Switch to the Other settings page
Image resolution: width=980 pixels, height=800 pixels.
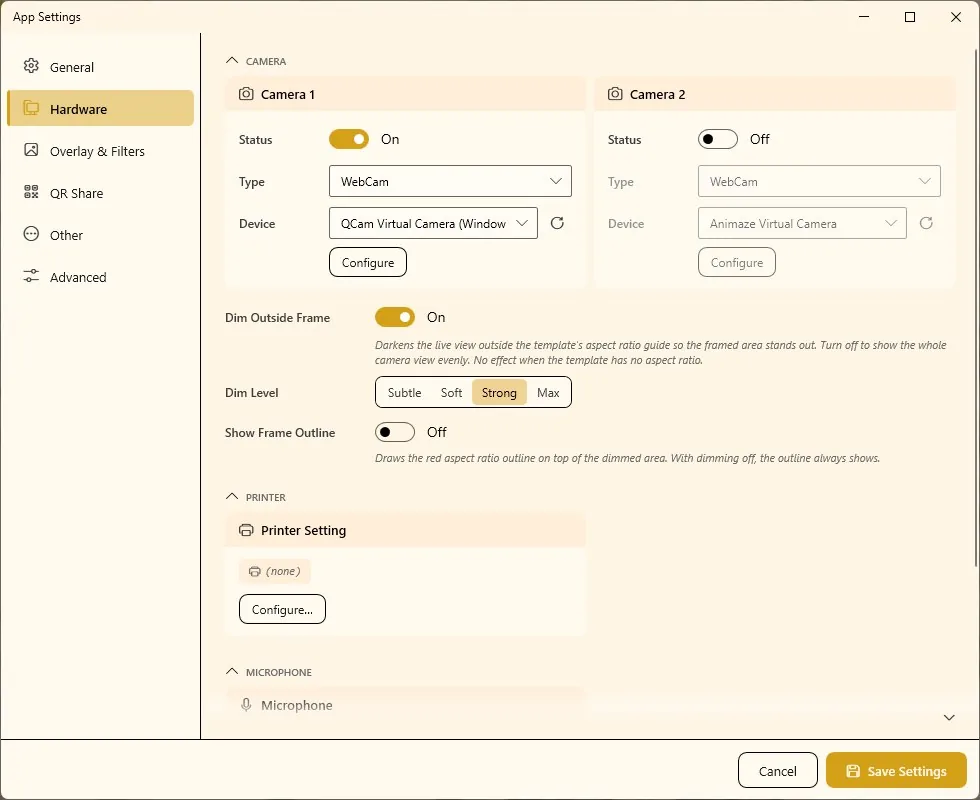pyautogui.click(x=100, y=234)
